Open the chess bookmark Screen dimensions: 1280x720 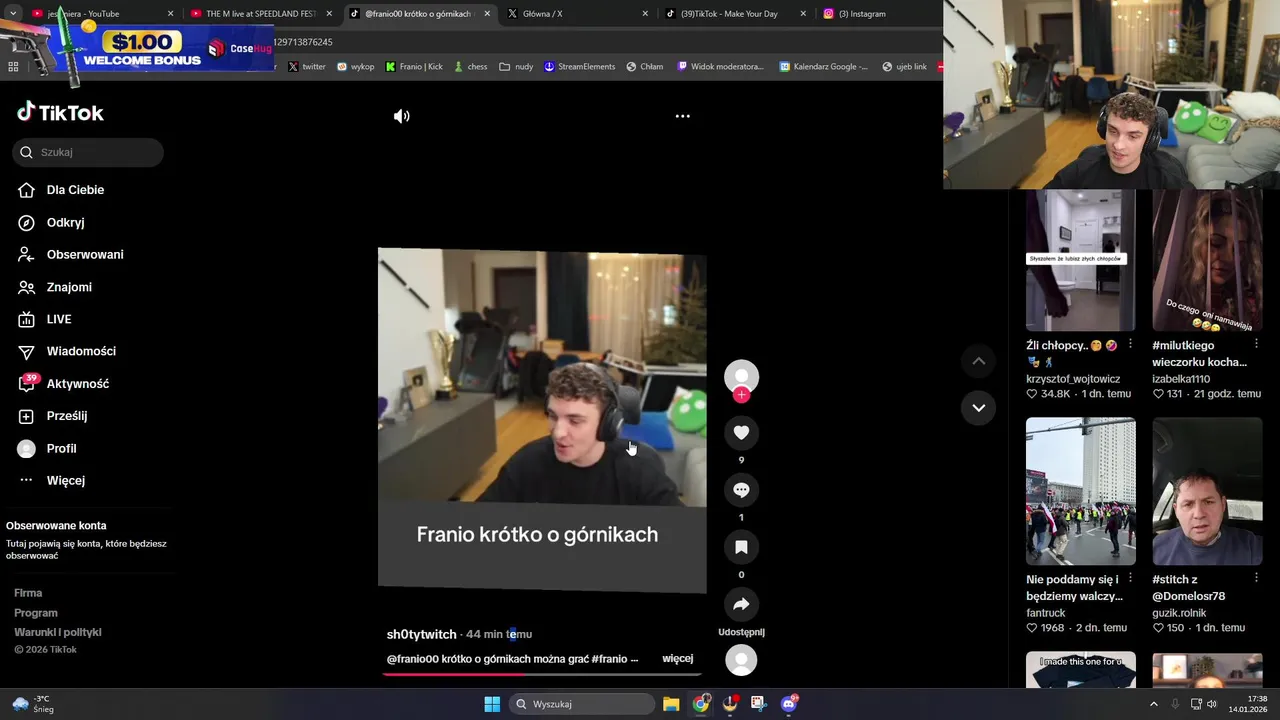point(471,67)
